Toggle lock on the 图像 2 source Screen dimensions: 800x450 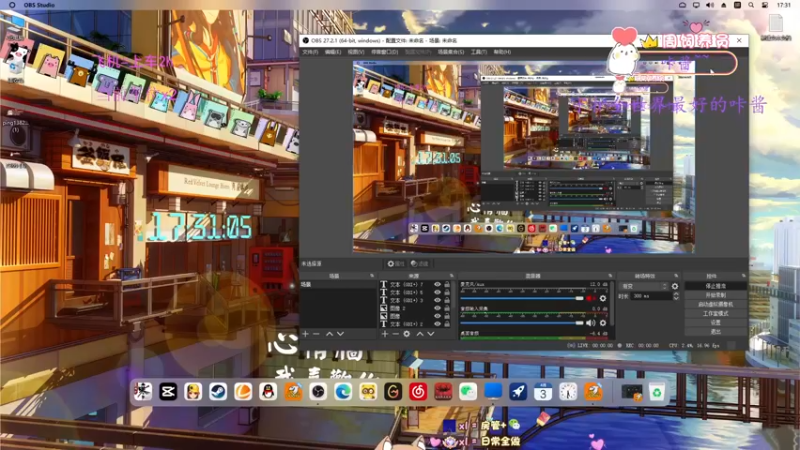(x=447, y=308)
